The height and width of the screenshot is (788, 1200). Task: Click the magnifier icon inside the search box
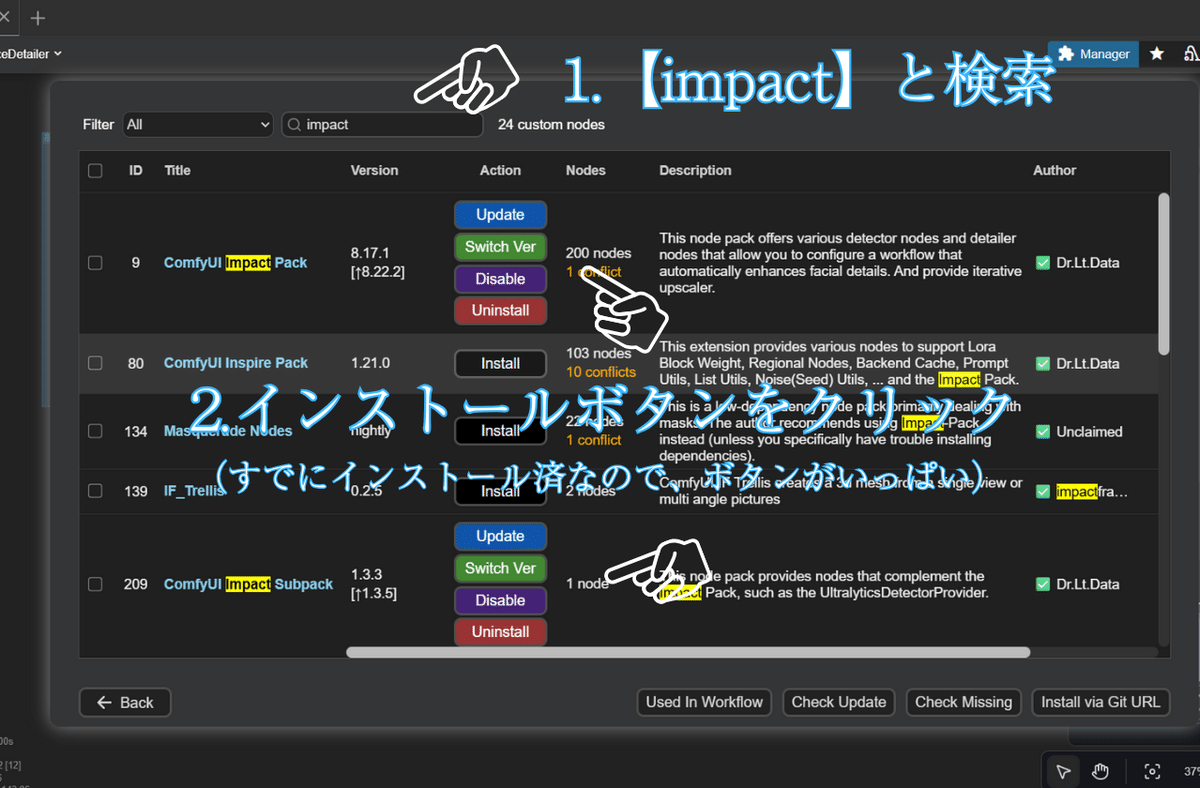pos(294,124)
